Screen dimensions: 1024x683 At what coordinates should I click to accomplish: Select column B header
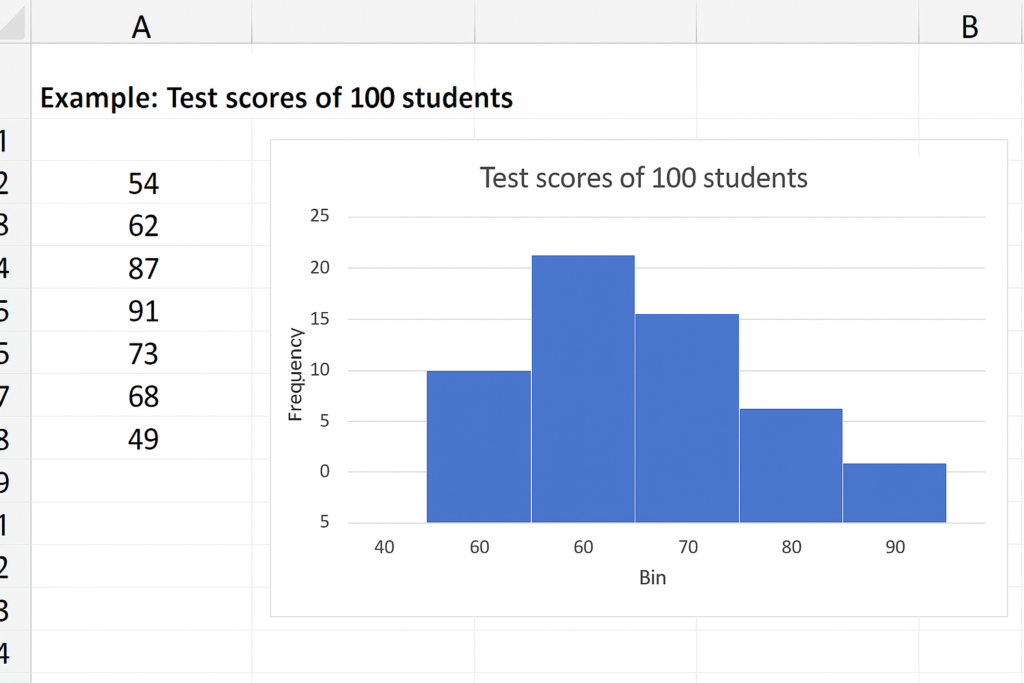[969, 27]
